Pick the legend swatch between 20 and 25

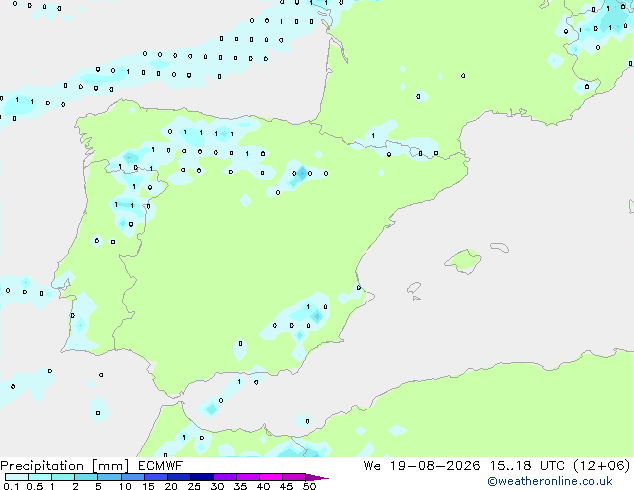tap(178, 477)
